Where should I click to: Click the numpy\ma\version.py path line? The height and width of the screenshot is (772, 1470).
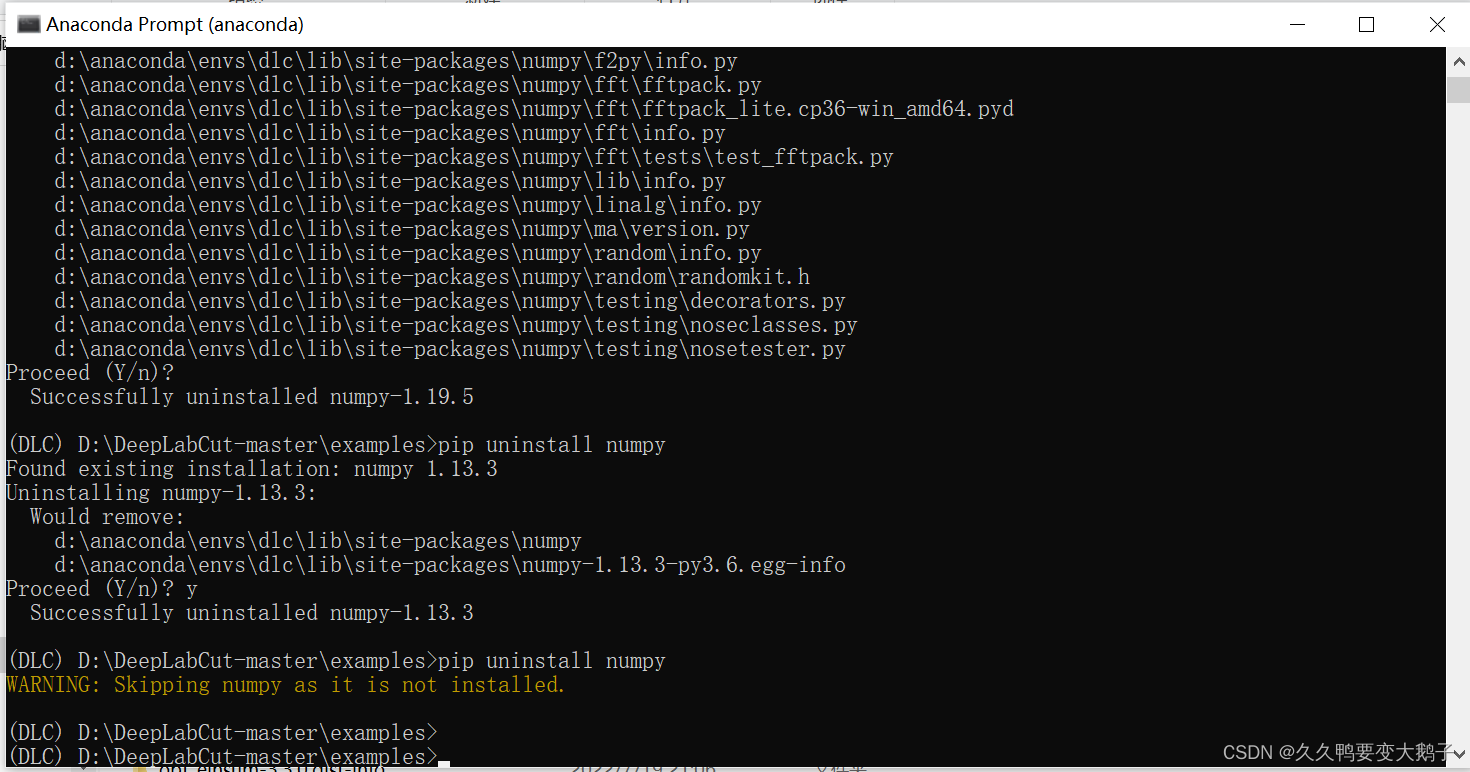point(402,229)
